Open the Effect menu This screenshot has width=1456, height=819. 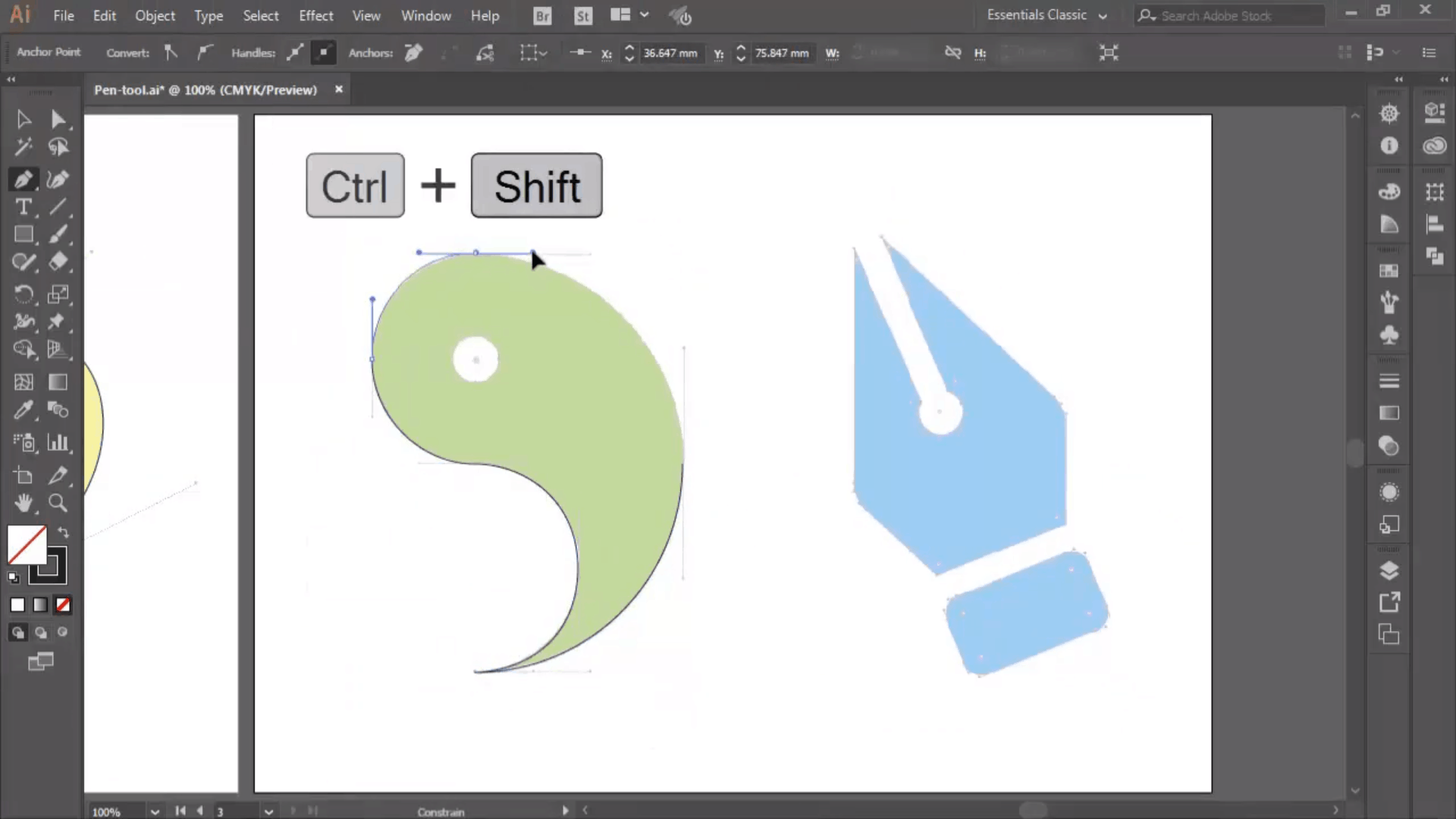[315, 15]
